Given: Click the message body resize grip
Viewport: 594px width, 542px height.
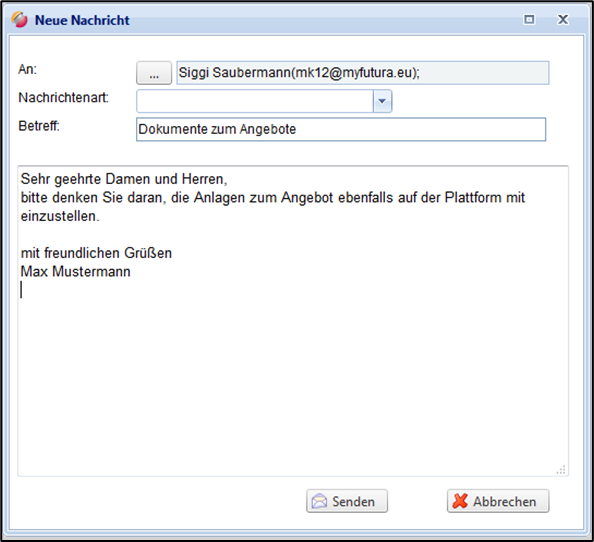Looking at the screenshot, I should pos(561,470).
